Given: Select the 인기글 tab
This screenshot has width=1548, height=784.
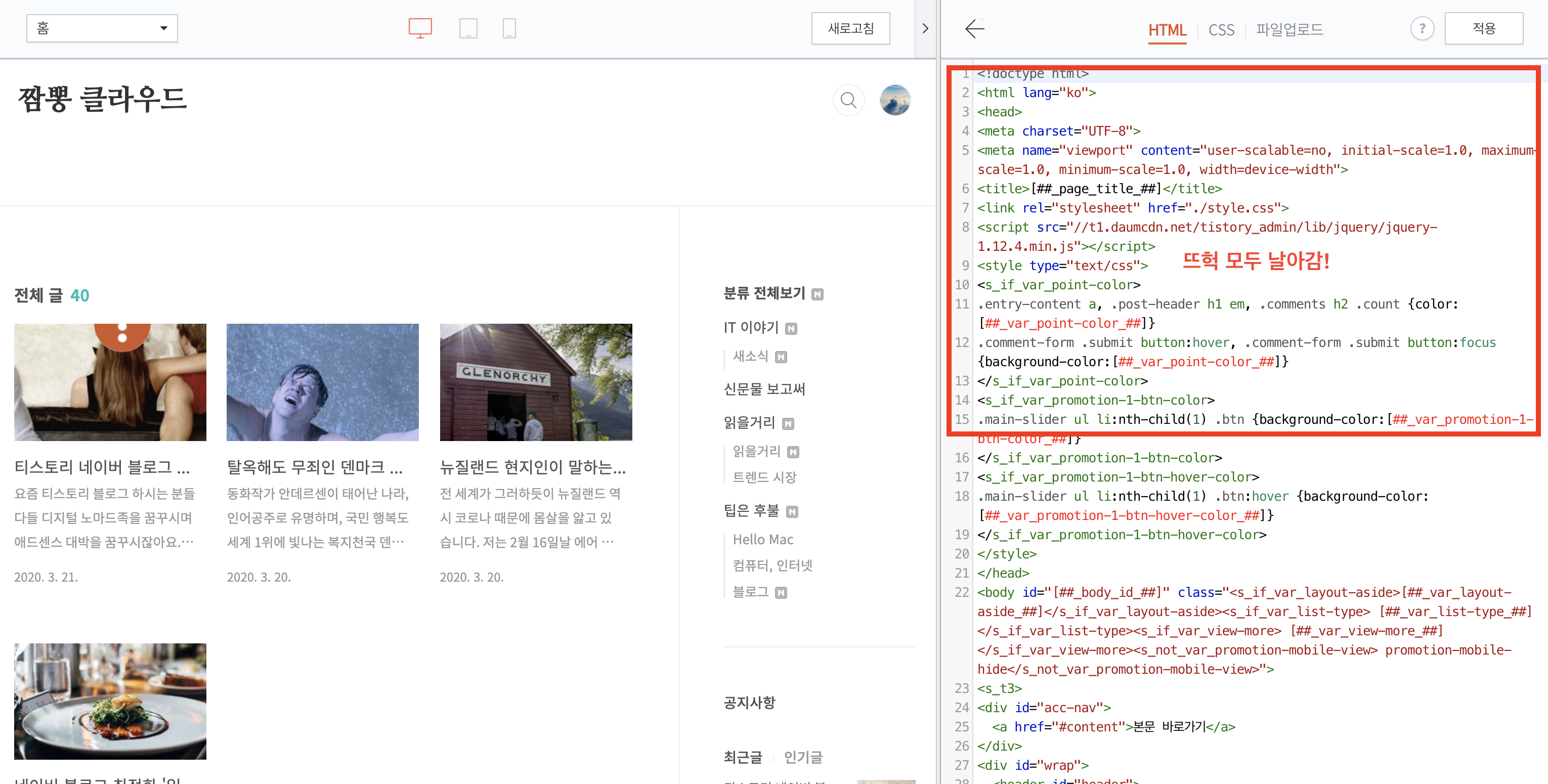Looking at the screenshot, I should (x=803, y=757).
